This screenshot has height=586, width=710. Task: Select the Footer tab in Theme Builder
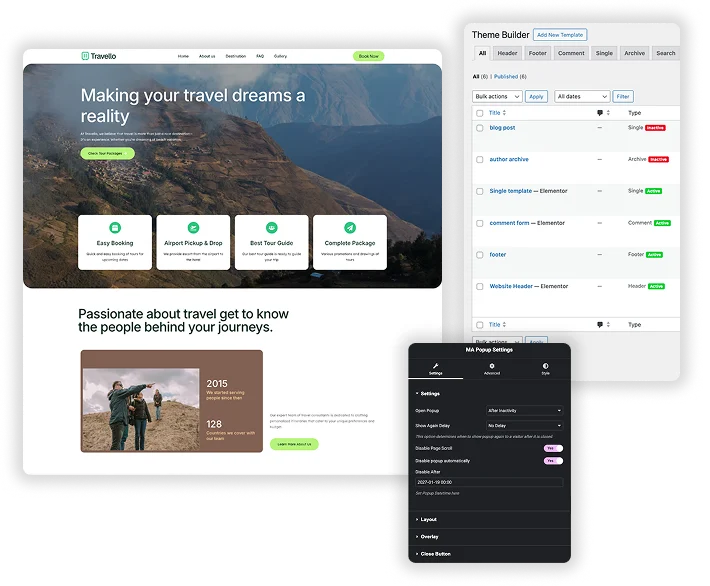pos(537,53)
